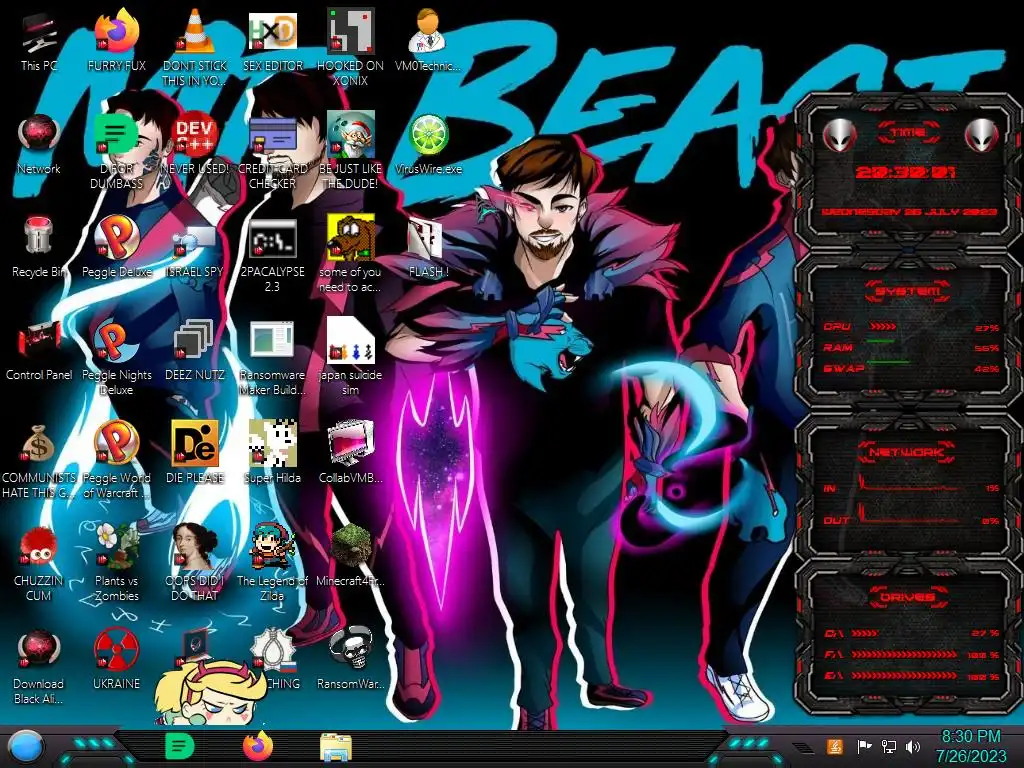Click the SYSTEM widget header
This screenshot has width=1024, height=768.
pos(908,291)
